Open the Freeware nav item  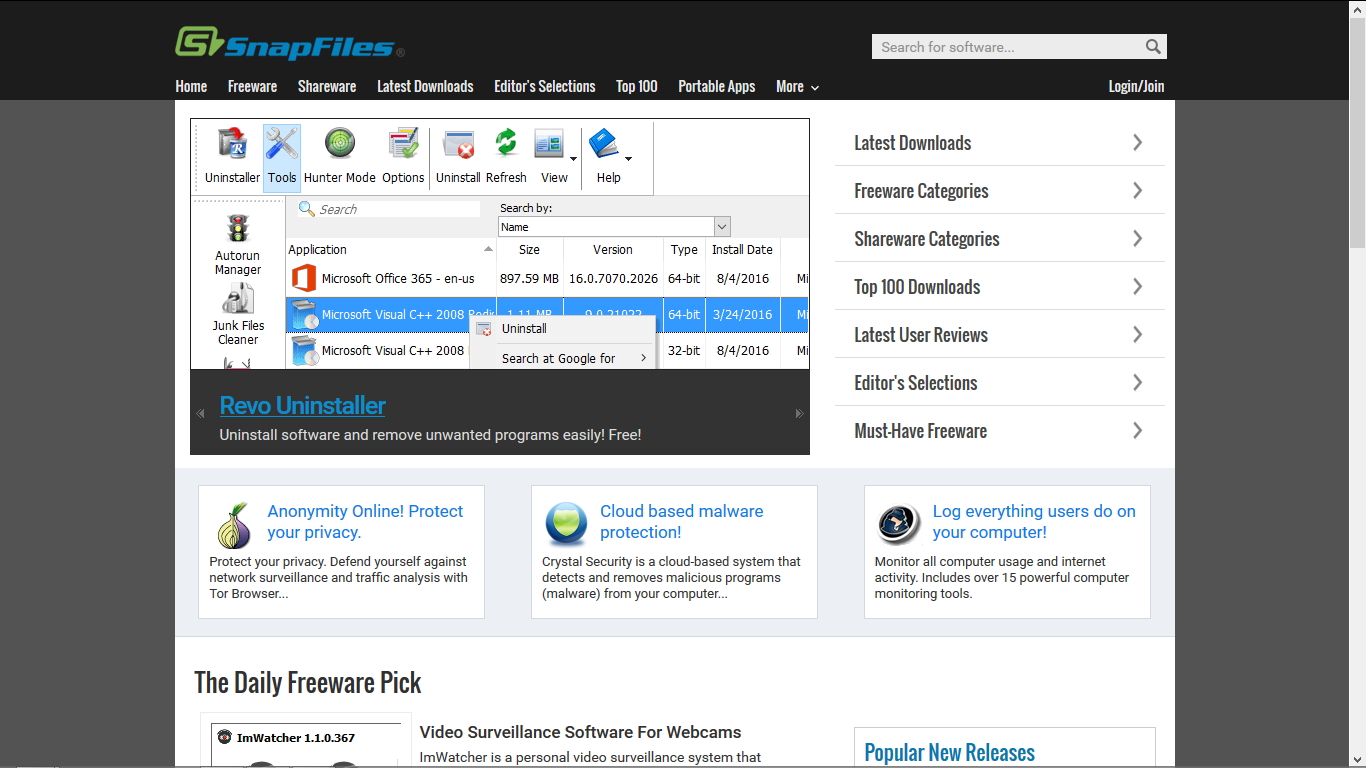pos(252,87)
